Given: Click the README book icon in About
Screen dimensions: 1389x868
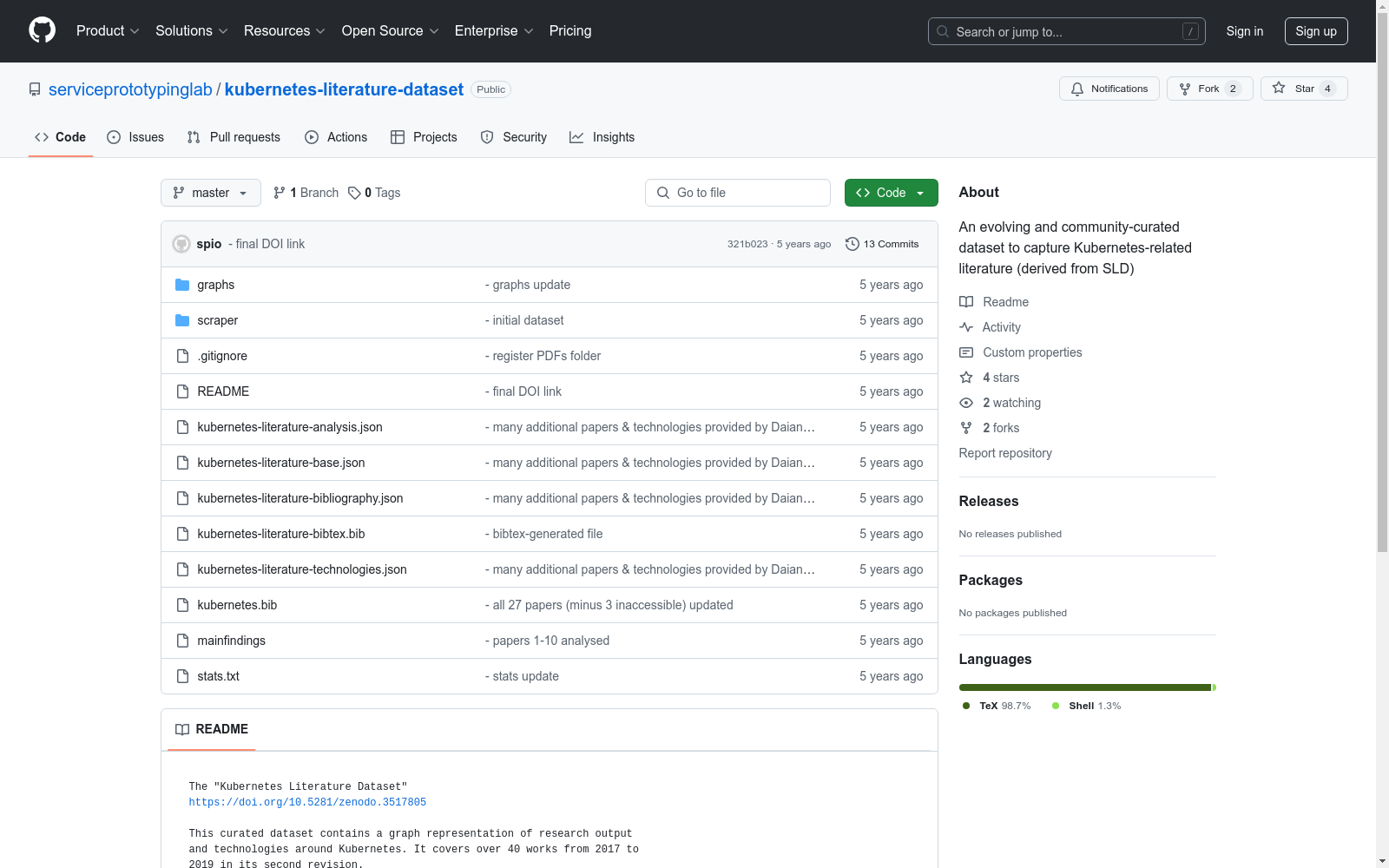Looking at the screenshot, I should point(966,302).
